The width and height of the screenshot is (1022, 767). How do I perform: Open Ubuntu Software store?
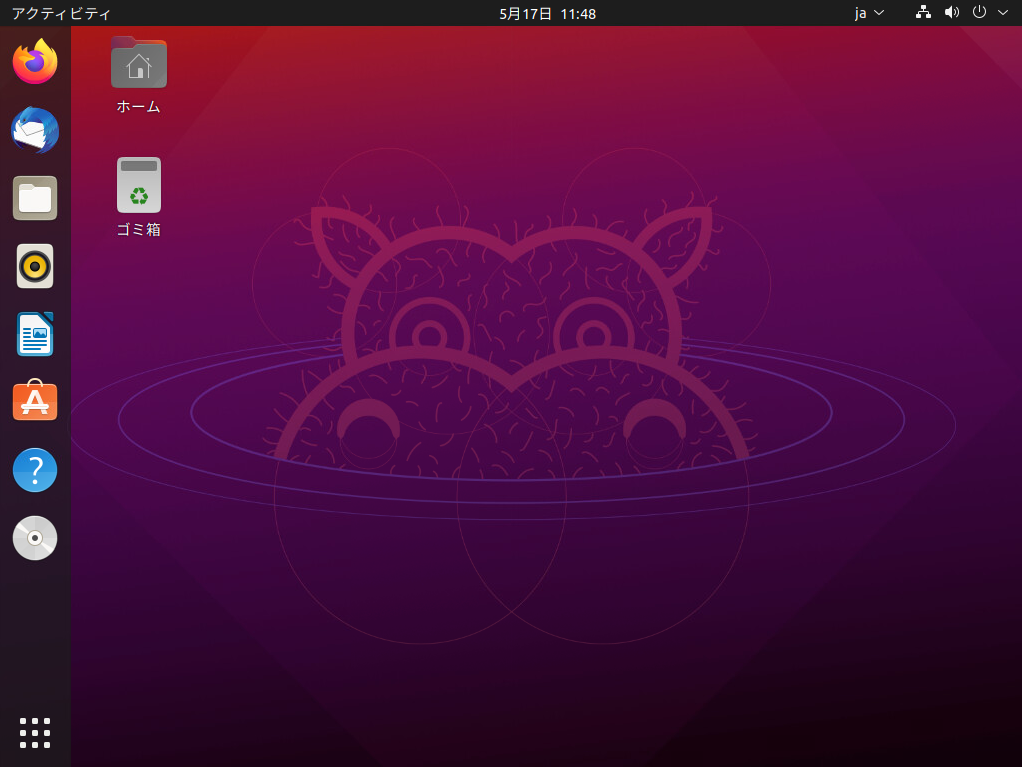tap(35, 400)
